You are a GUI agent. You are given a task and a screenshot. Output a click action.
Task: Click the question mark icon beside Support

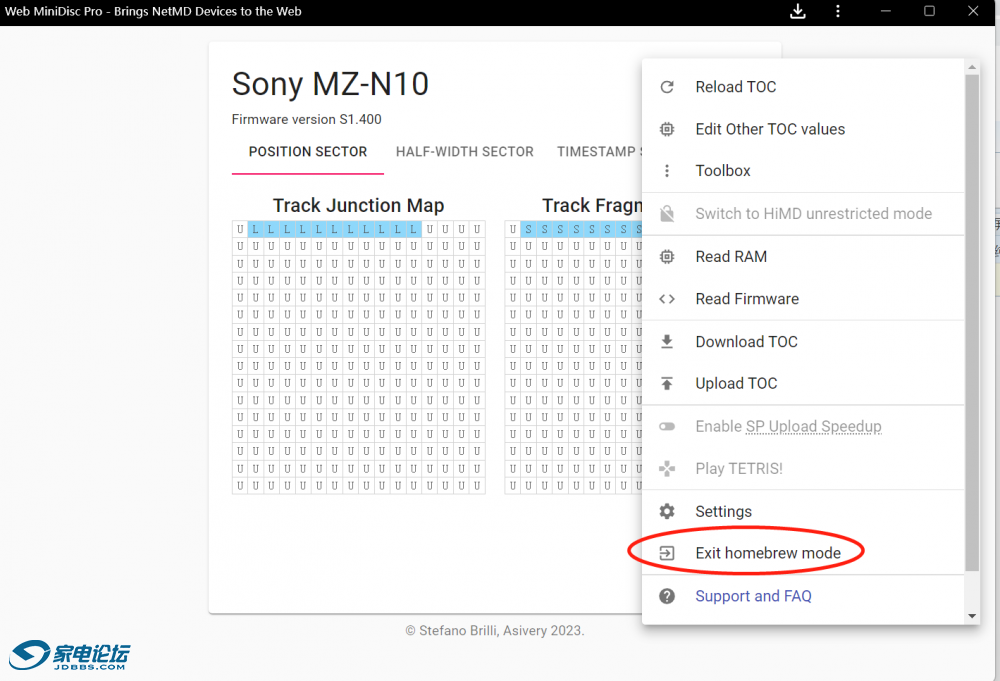667,596
